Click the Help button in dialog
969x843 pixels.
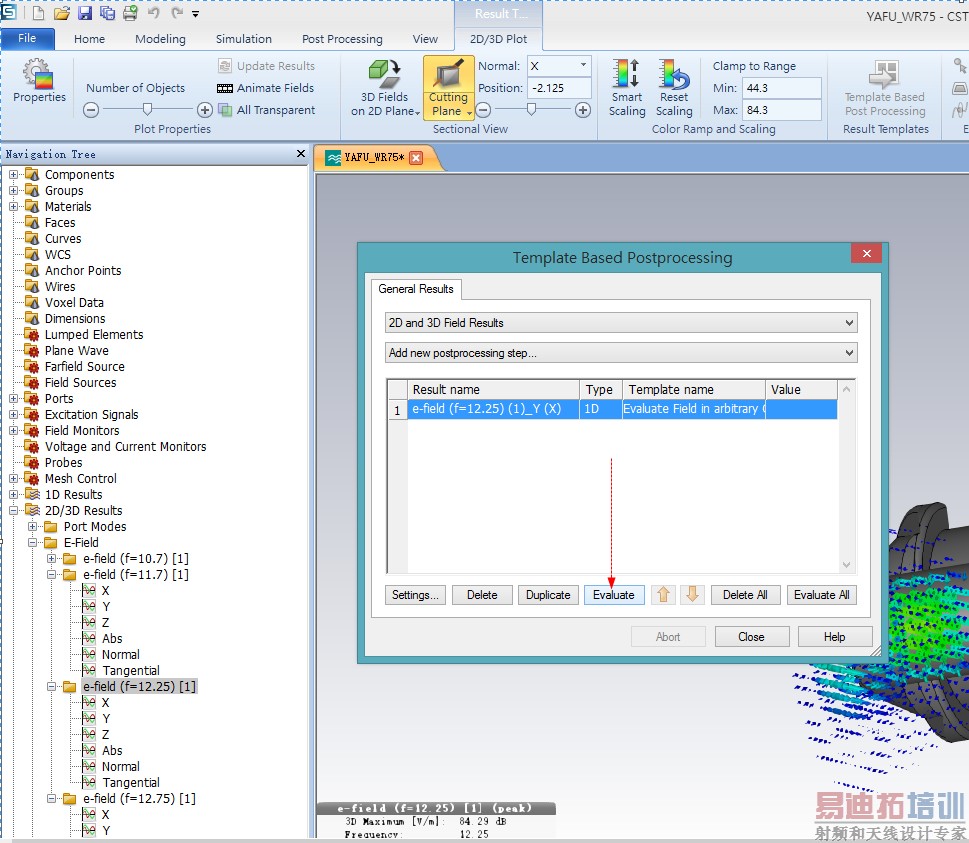[835, 637]
